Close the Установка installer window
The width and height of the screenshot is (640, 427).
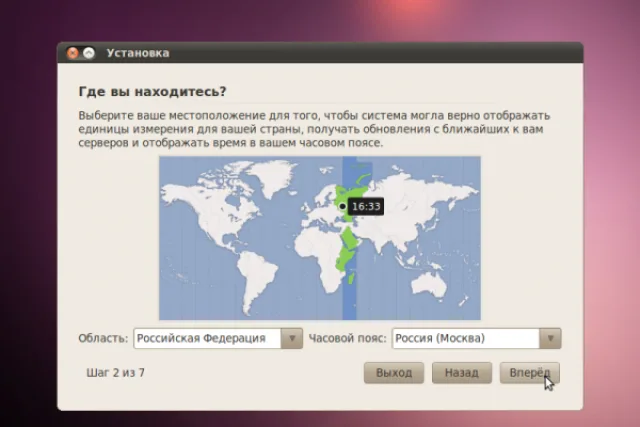73,53
